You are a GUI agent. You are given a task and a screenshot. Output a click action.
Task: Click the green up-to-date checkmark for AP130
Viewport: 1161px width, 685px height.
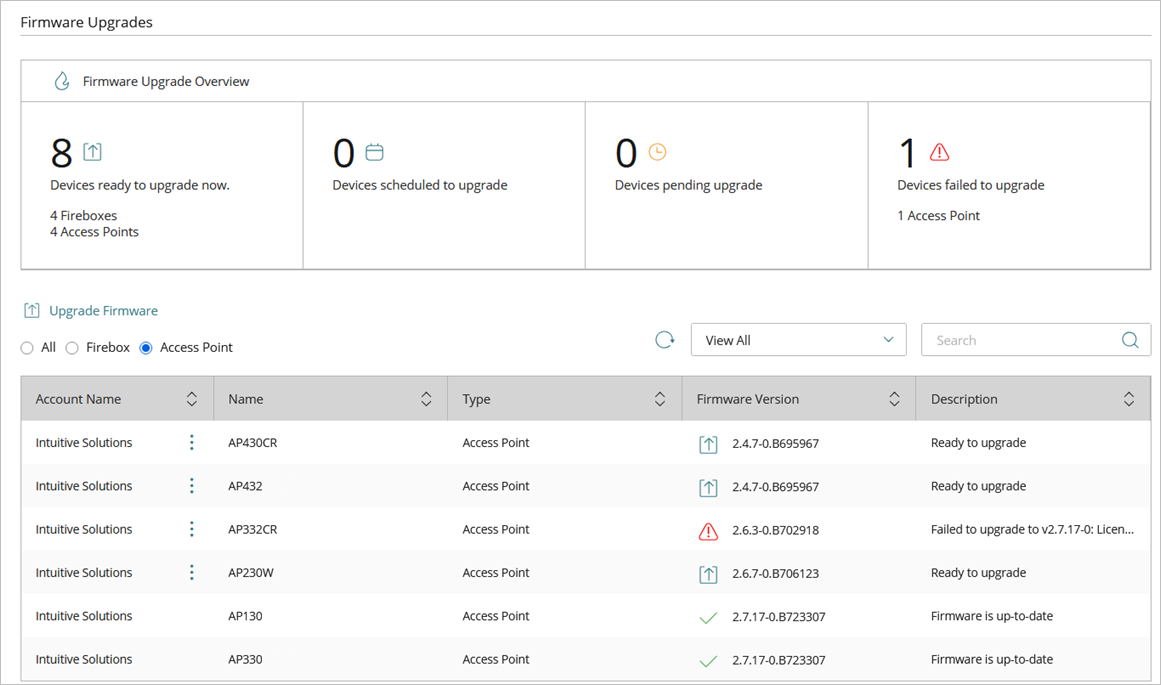point(709,616)
